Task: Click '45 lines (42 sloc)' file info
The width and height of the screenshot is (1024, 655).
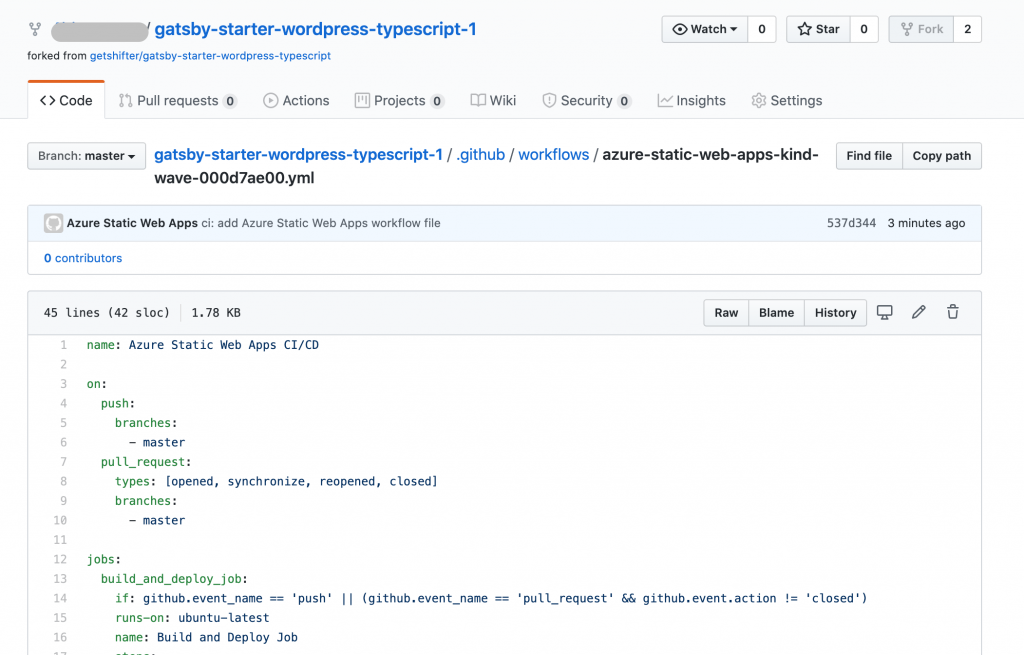Action: [106, 313]
